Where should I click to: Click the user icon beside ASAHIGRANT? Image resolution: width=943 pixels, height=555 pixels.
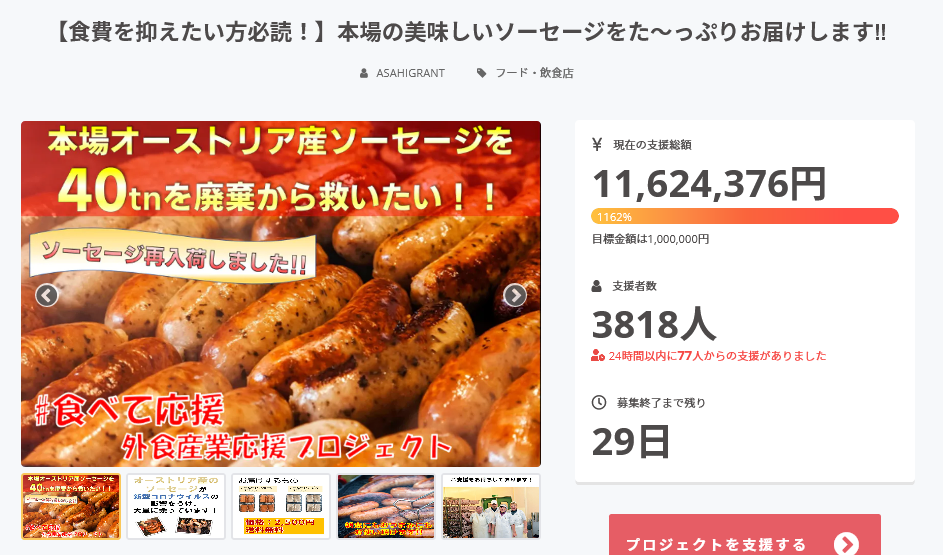[364, 73]
